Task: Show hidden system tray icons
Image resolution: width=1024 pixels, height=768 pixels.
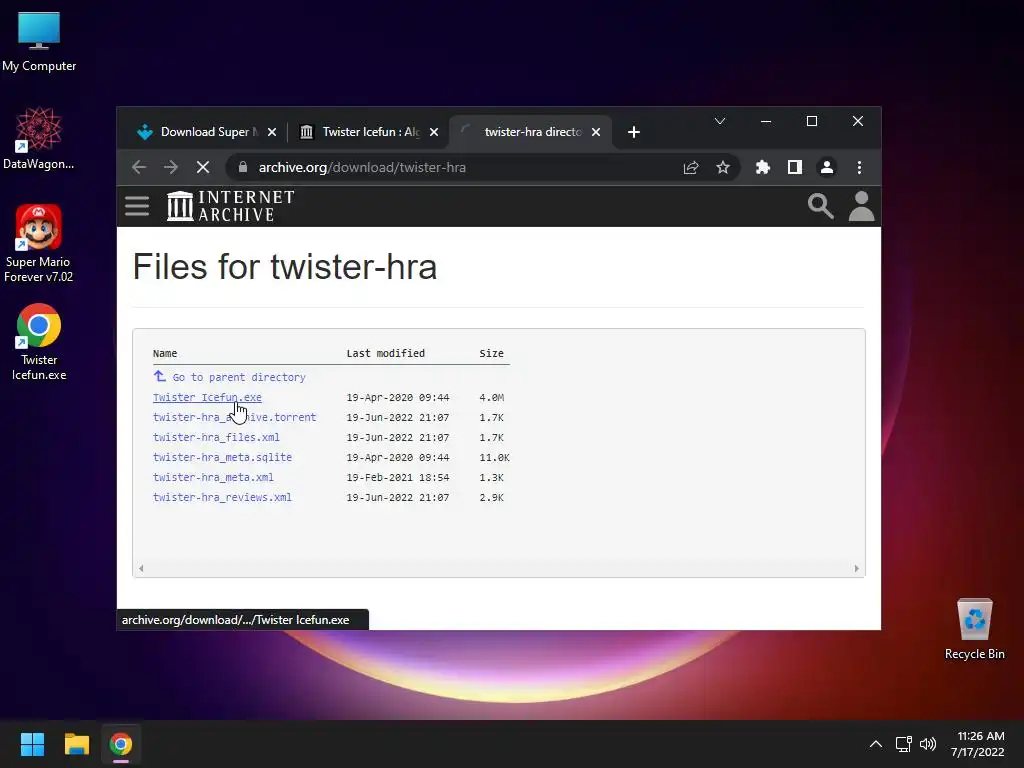Action: point(876,744)
